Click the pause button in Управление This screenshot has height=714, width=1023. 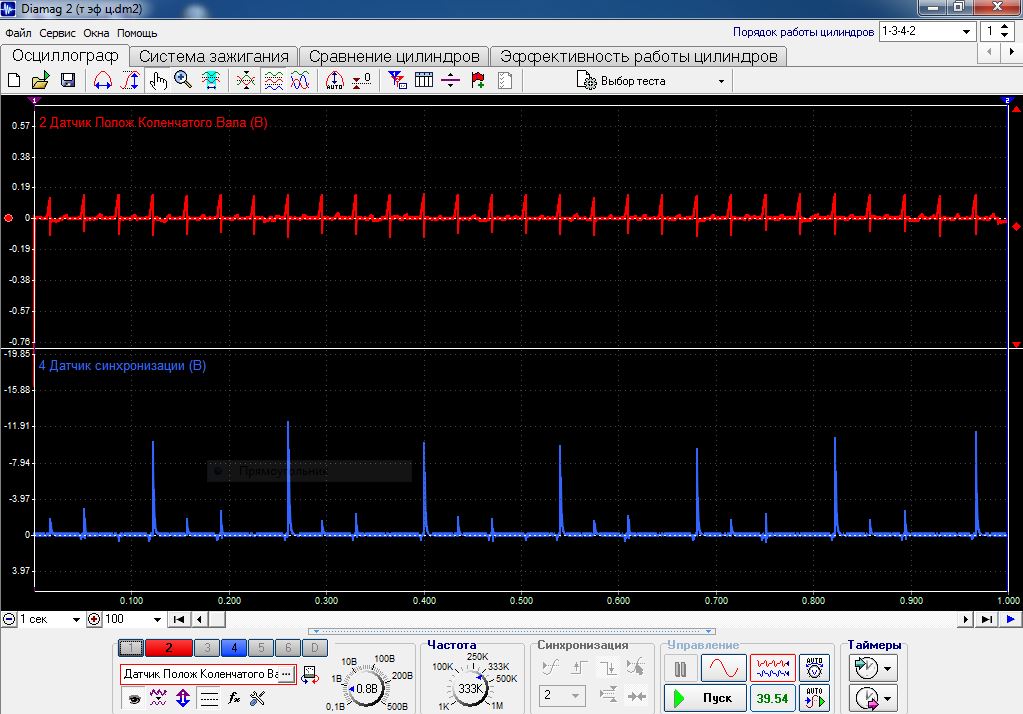pos(680,668)
